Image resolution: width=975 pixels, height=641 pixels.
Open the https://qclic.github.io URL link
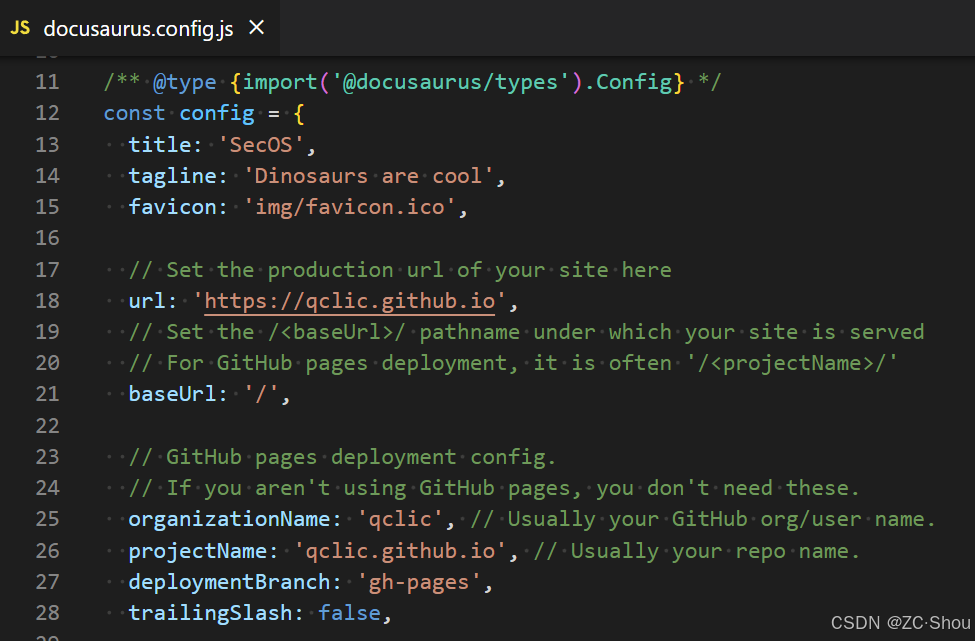tap(356, 301)
